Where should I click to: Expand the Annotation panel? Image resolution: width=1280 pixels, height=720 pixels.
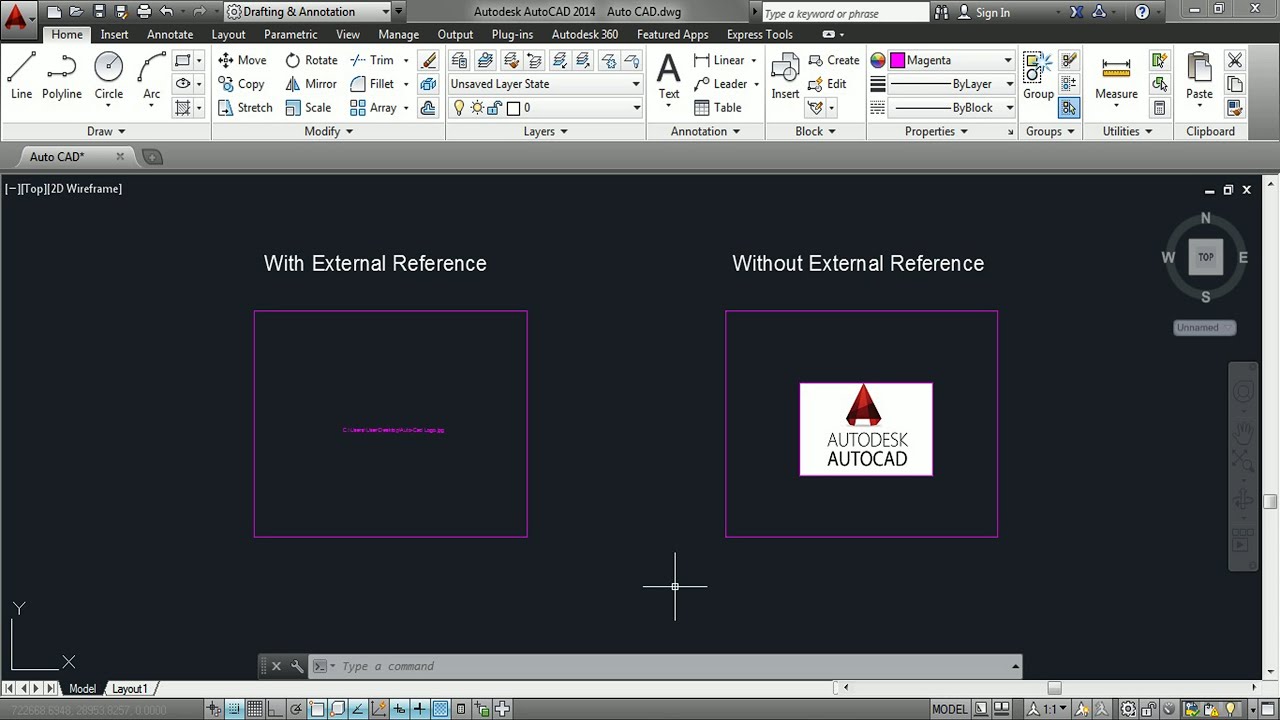pos(706,131)
